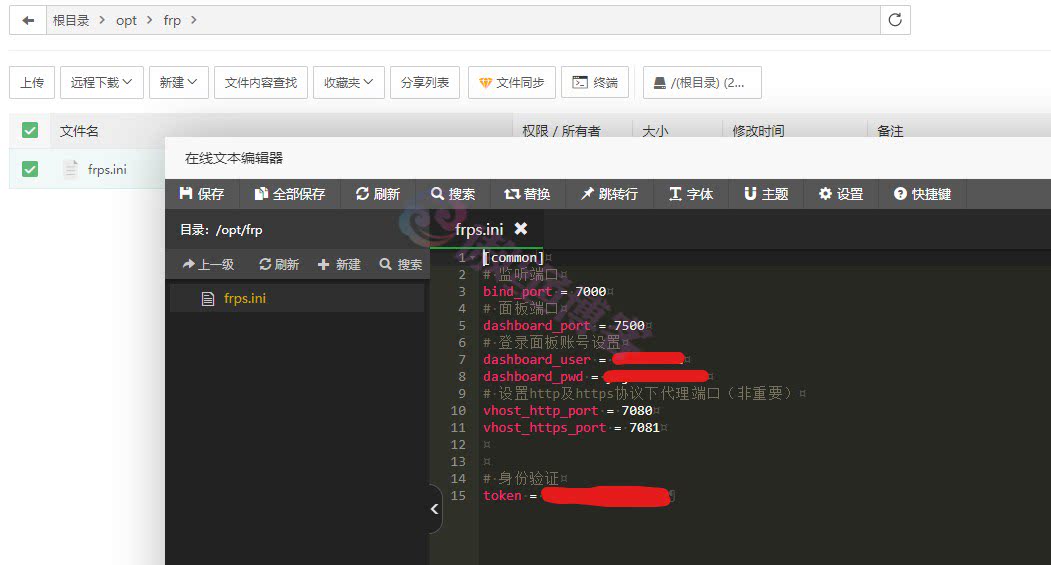
Task: Click frps.ini in the file list
Action: (107, 170)
